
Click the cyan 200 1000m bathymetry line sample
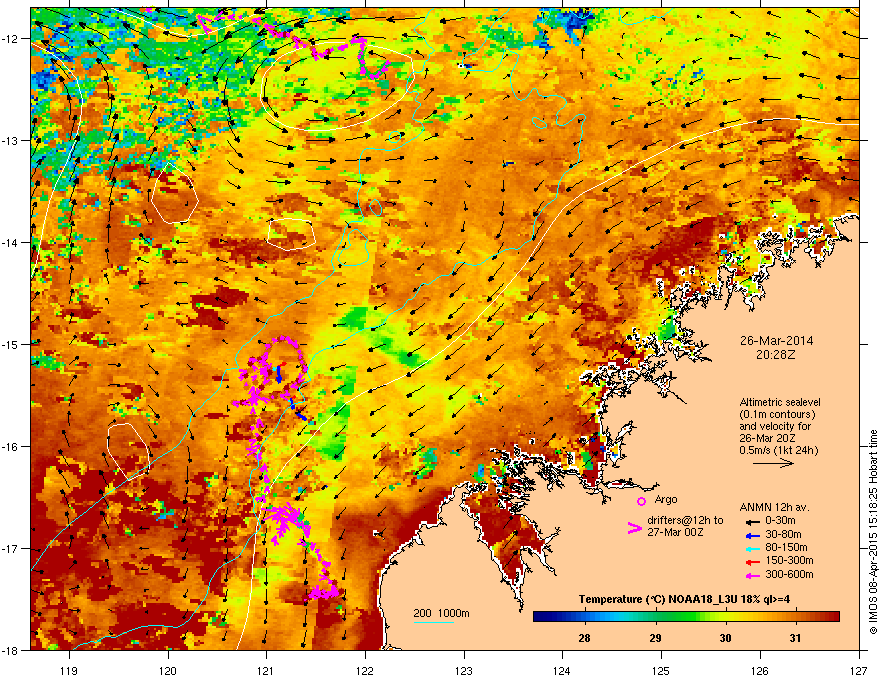click(x=434, y=622)
